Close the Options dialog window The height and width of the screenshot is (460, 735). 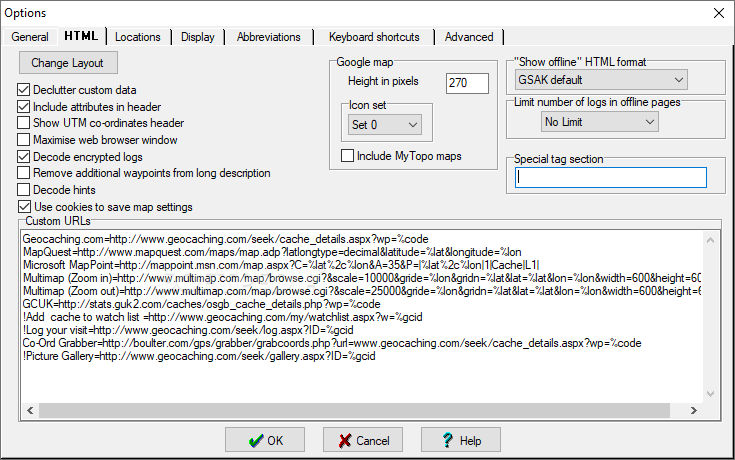(719, 13)
